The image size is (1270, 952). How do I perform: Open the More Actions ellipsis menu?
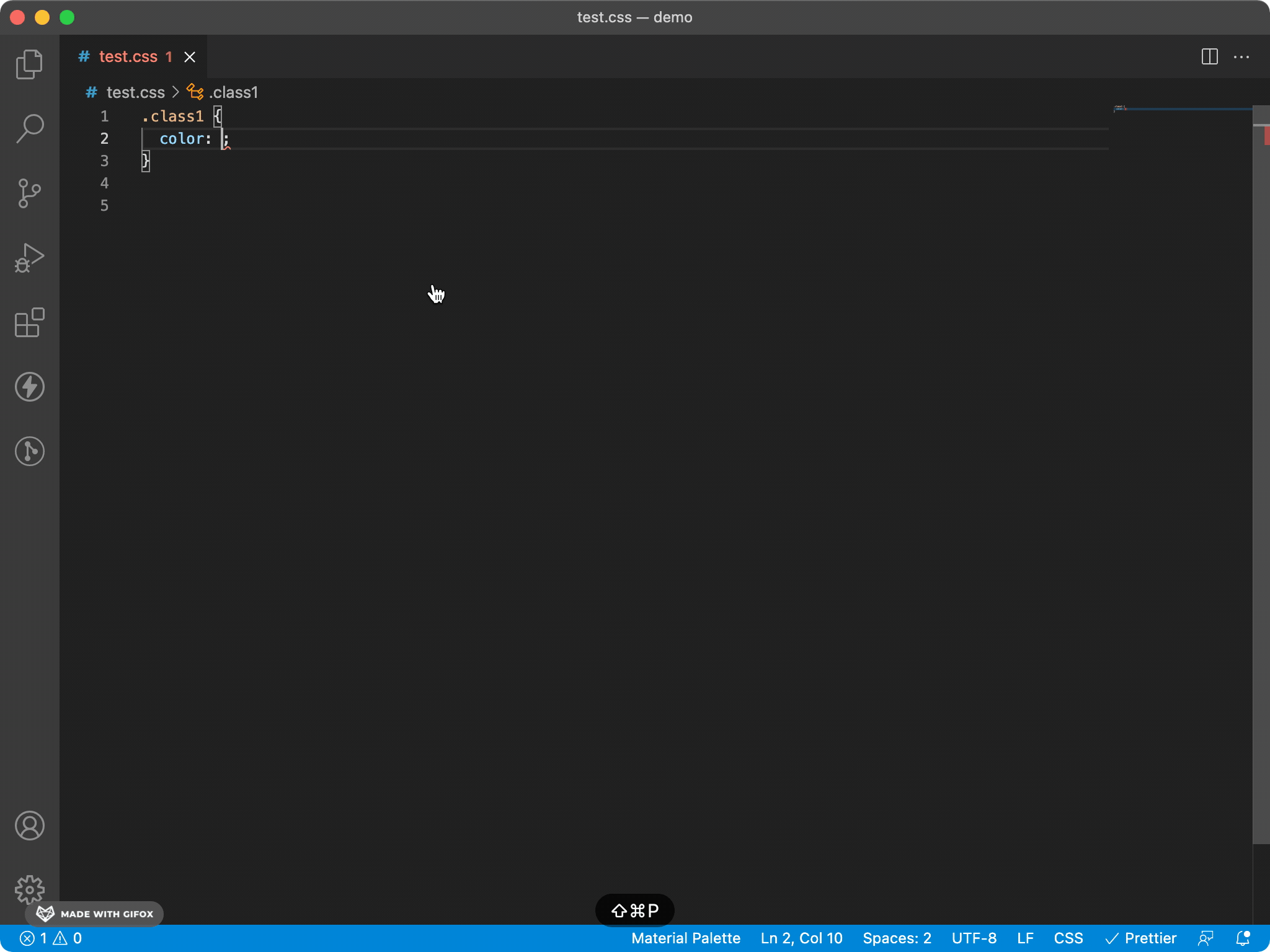tap(1241, 57)
